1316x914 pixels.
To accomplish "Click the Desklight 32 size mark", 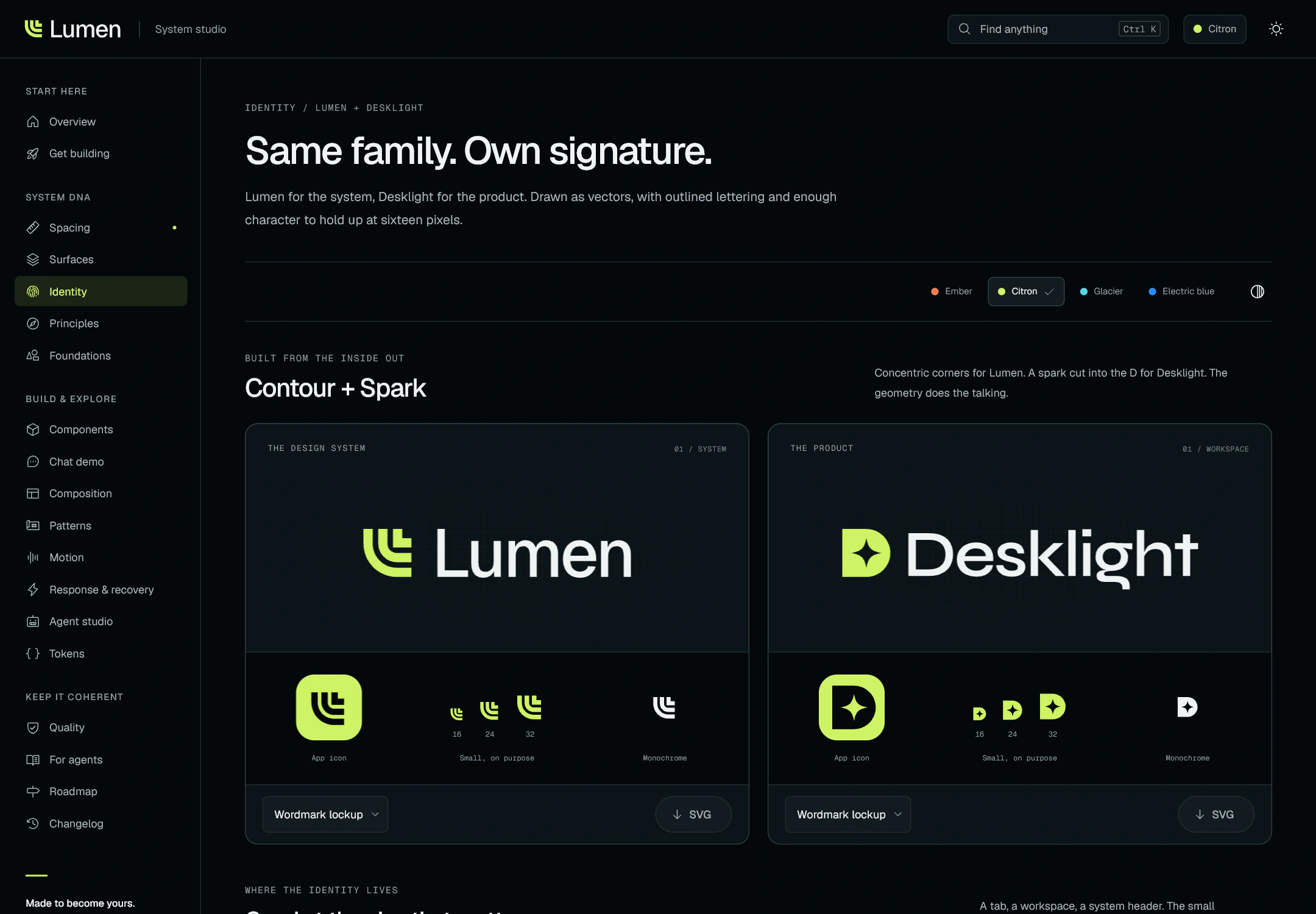I will click(1053, 707).
